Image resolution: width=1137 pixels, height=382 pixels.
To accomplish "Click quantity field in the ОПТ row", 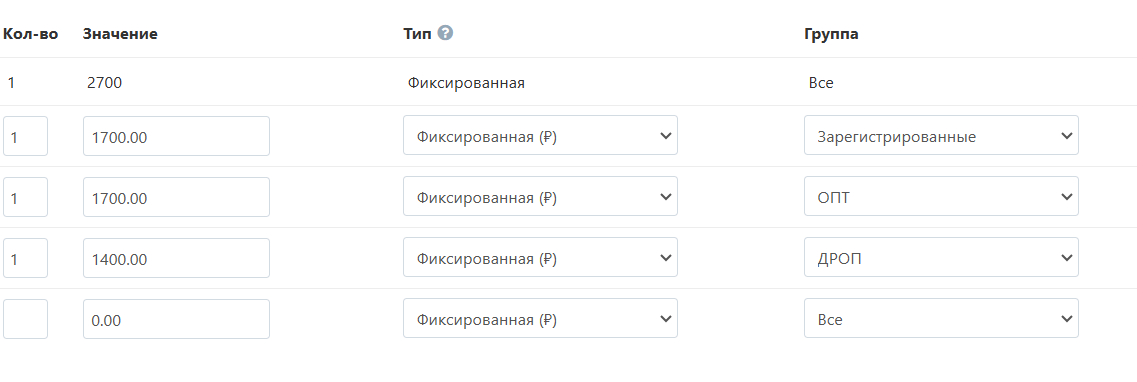I will [25, 197].
